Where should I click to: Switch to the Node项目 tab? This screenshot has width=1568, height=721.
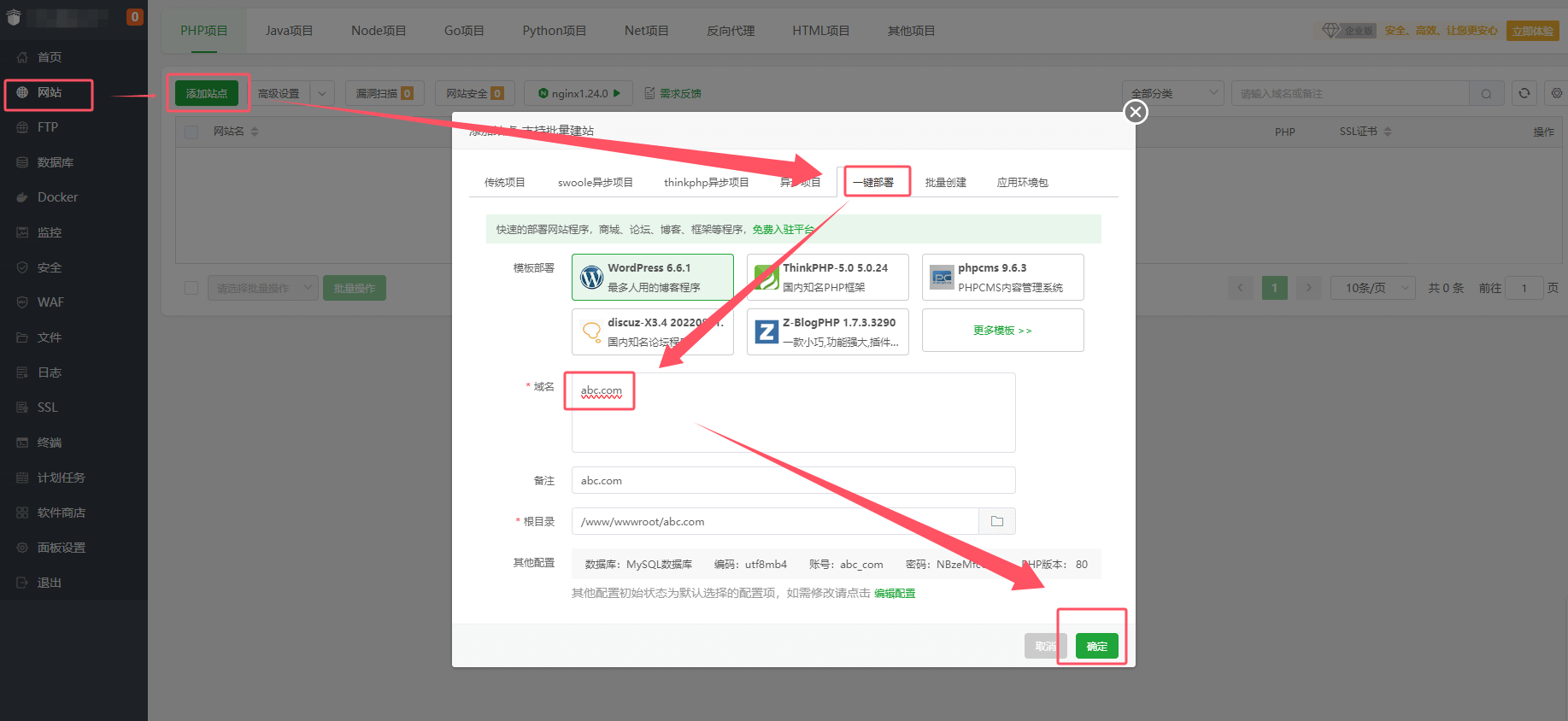click(x=379, y=31)
